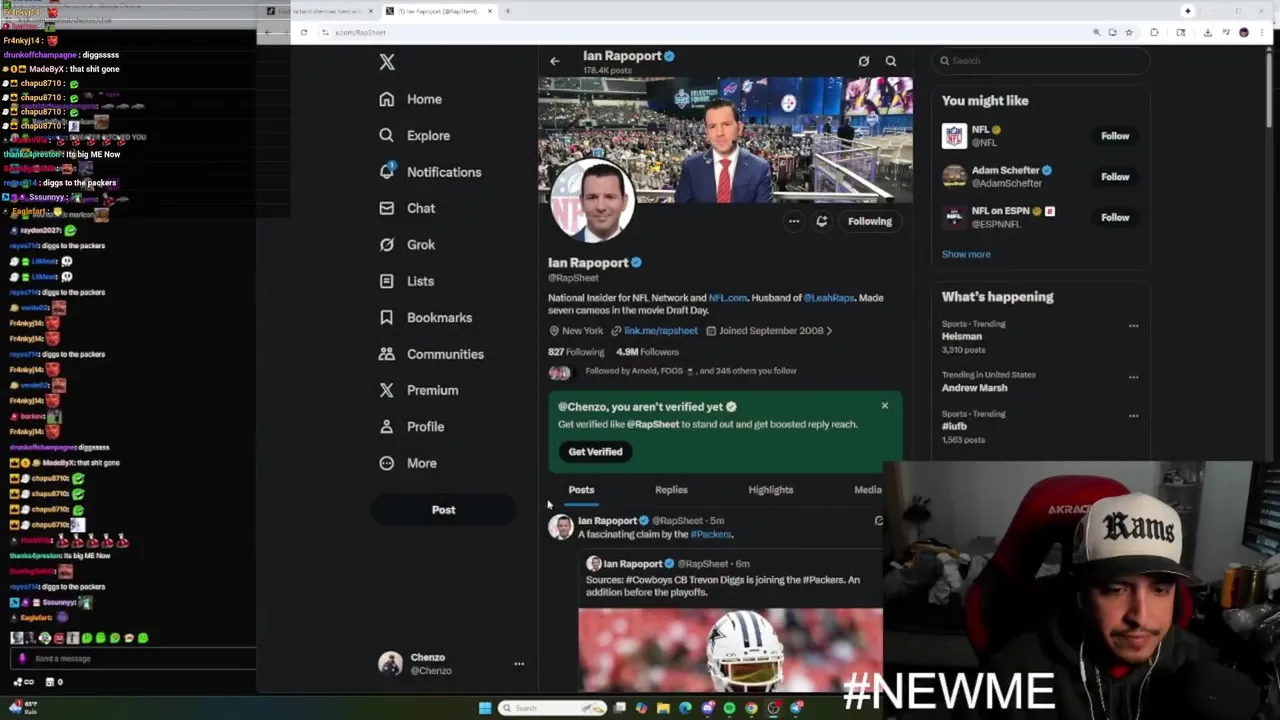This screenshot has width=1280, height=720.
Task: Search Ian Rapoport's posts via magnifier icon
Action: pos(891,61)
